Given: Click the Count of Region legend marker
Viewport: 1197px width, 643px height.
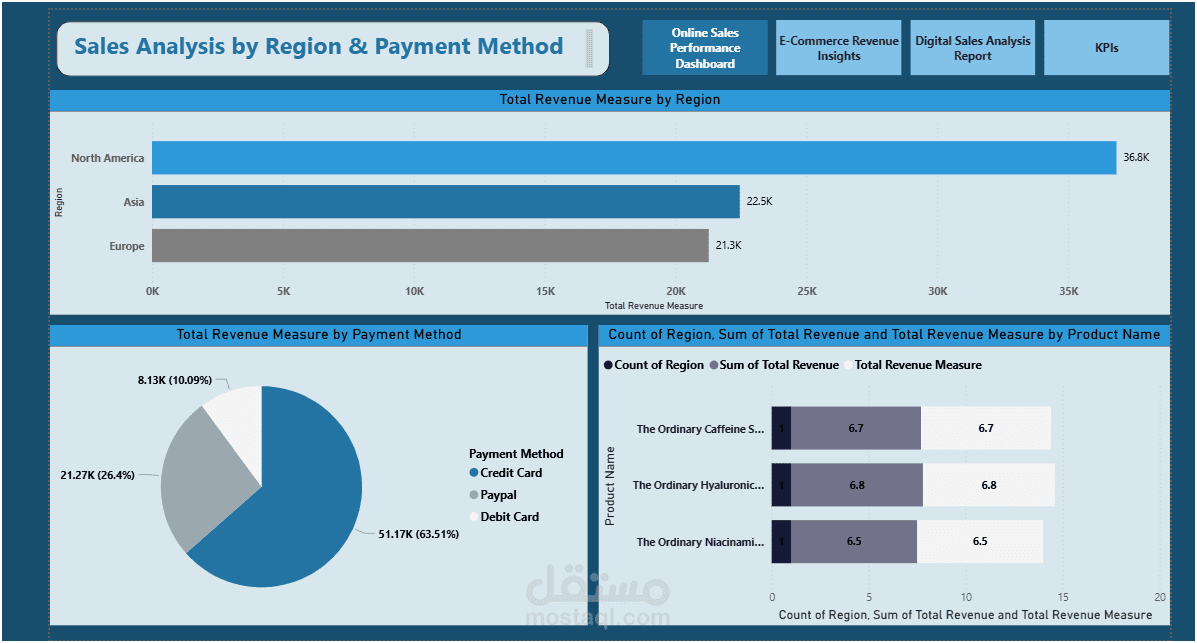Looking at the screenshot, I should pyautogui.click(x=608, y=365).
